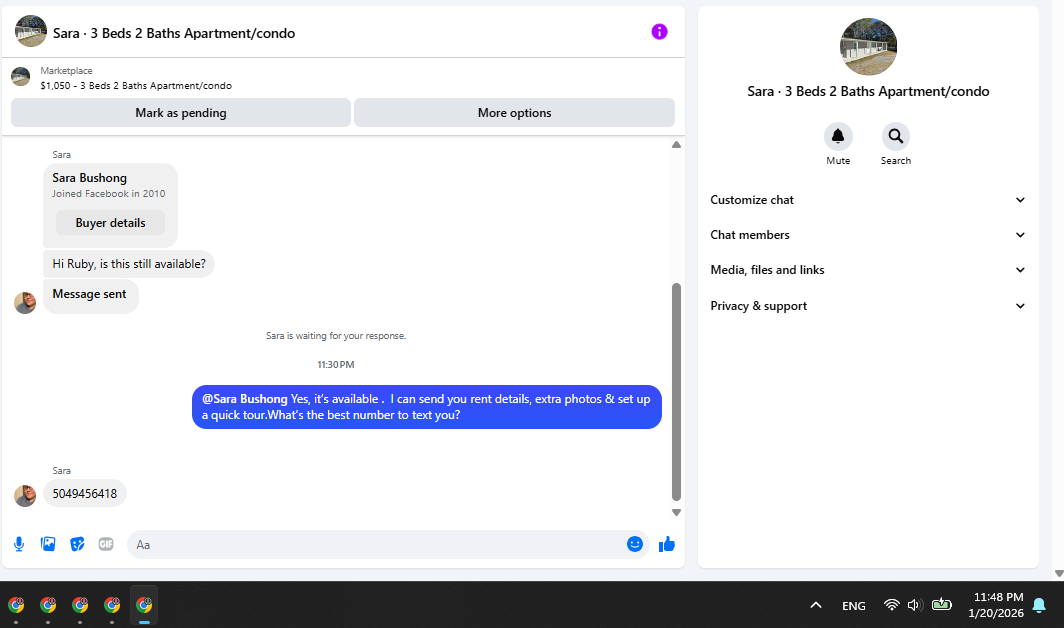This screenshot has width=1064, height=628.
Task: Expand Customize chat section
Action: [x=867, y=200]
